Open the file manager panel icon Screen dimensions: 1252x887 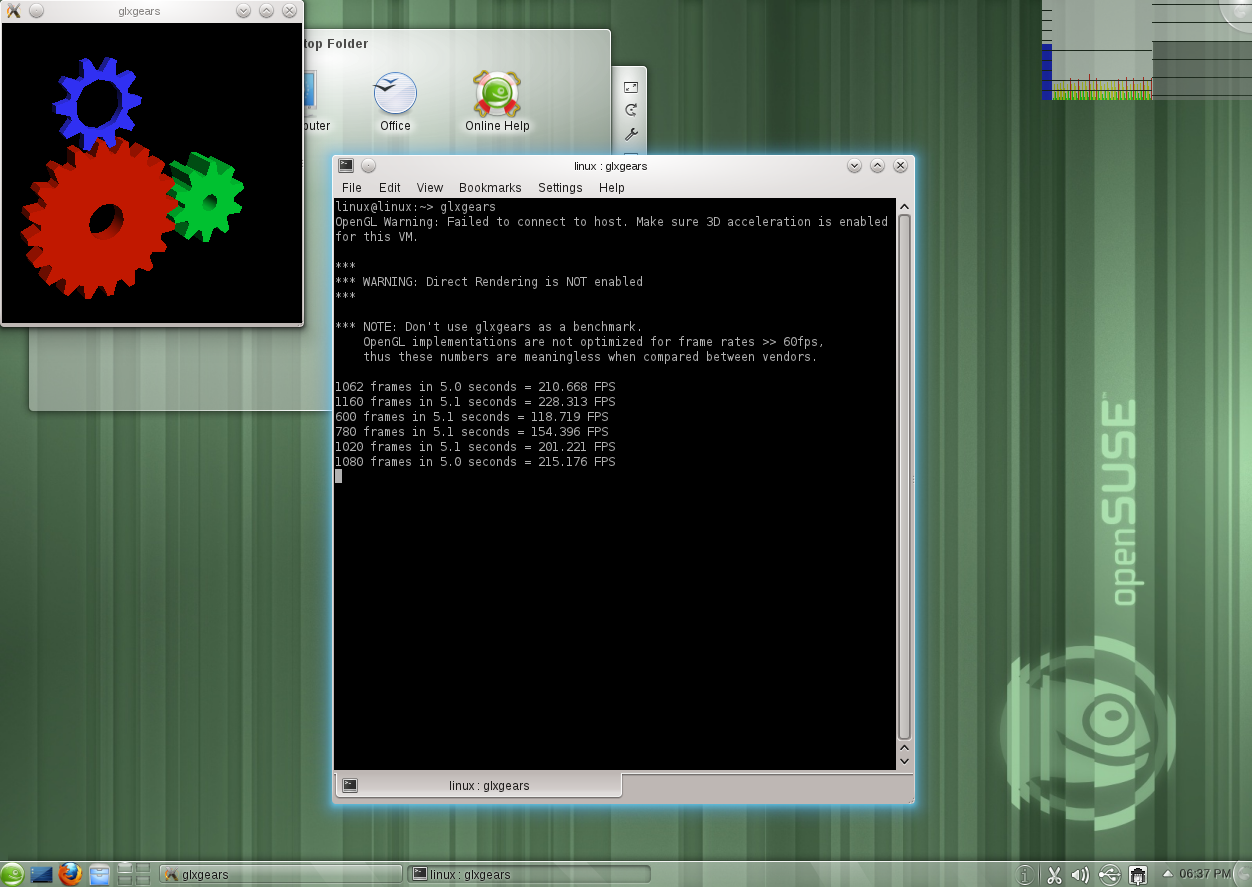pyautogui.click(x=100, y=874)
